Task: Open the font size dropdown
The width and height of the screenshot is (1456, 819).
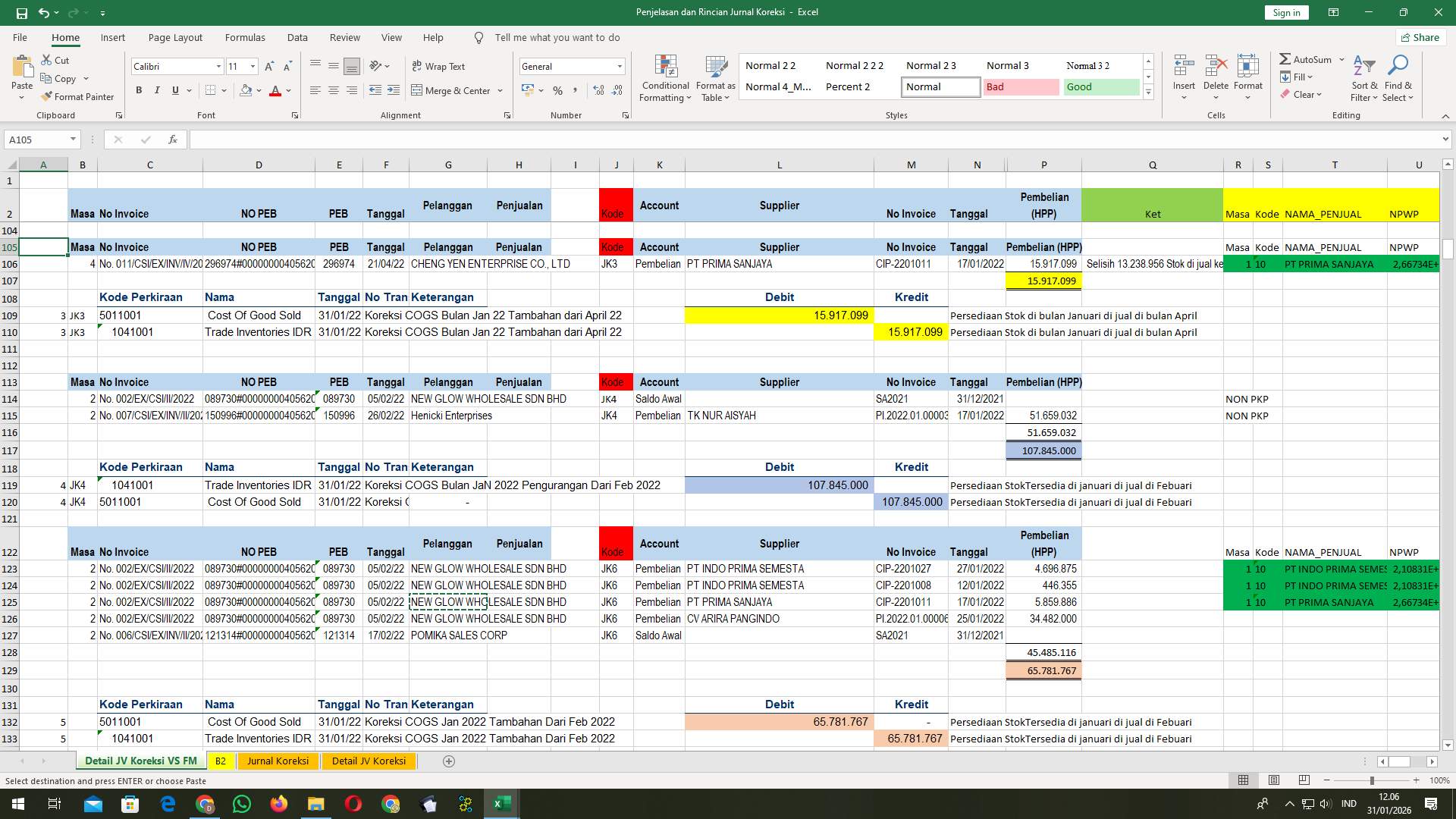Action: 251,66
